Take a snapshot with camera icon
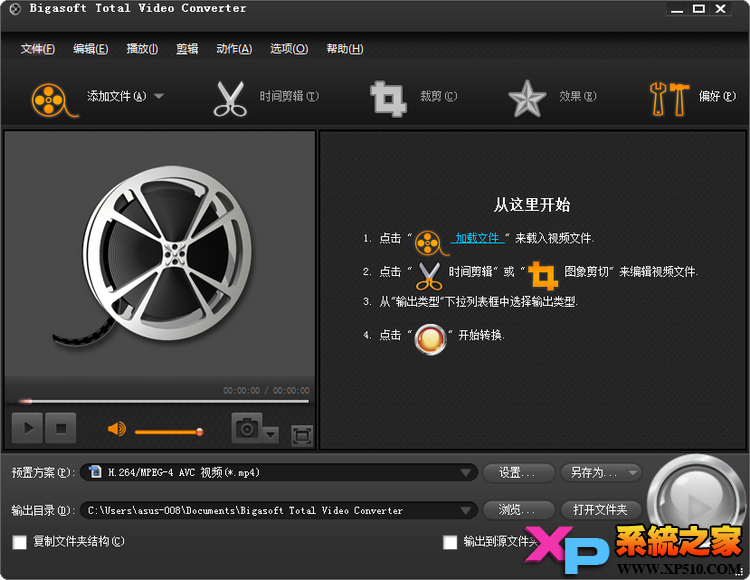The image size is (750, 580). [247, 428]
